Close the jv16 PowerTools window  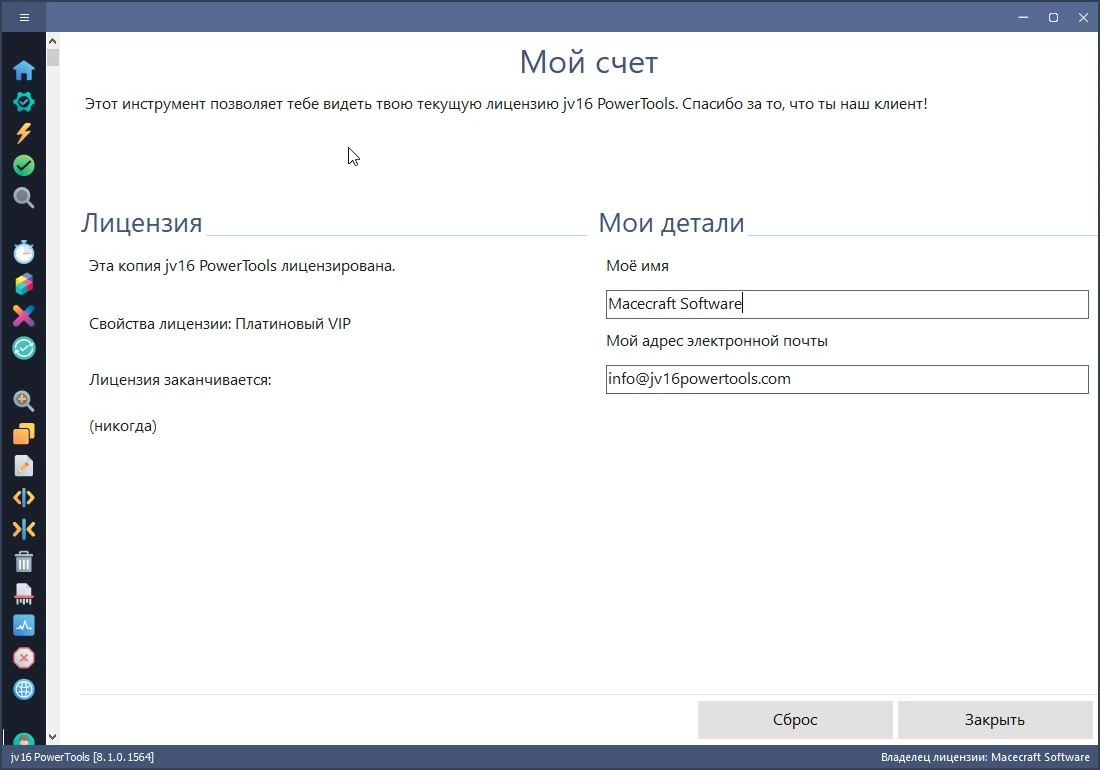[1083, 18]
